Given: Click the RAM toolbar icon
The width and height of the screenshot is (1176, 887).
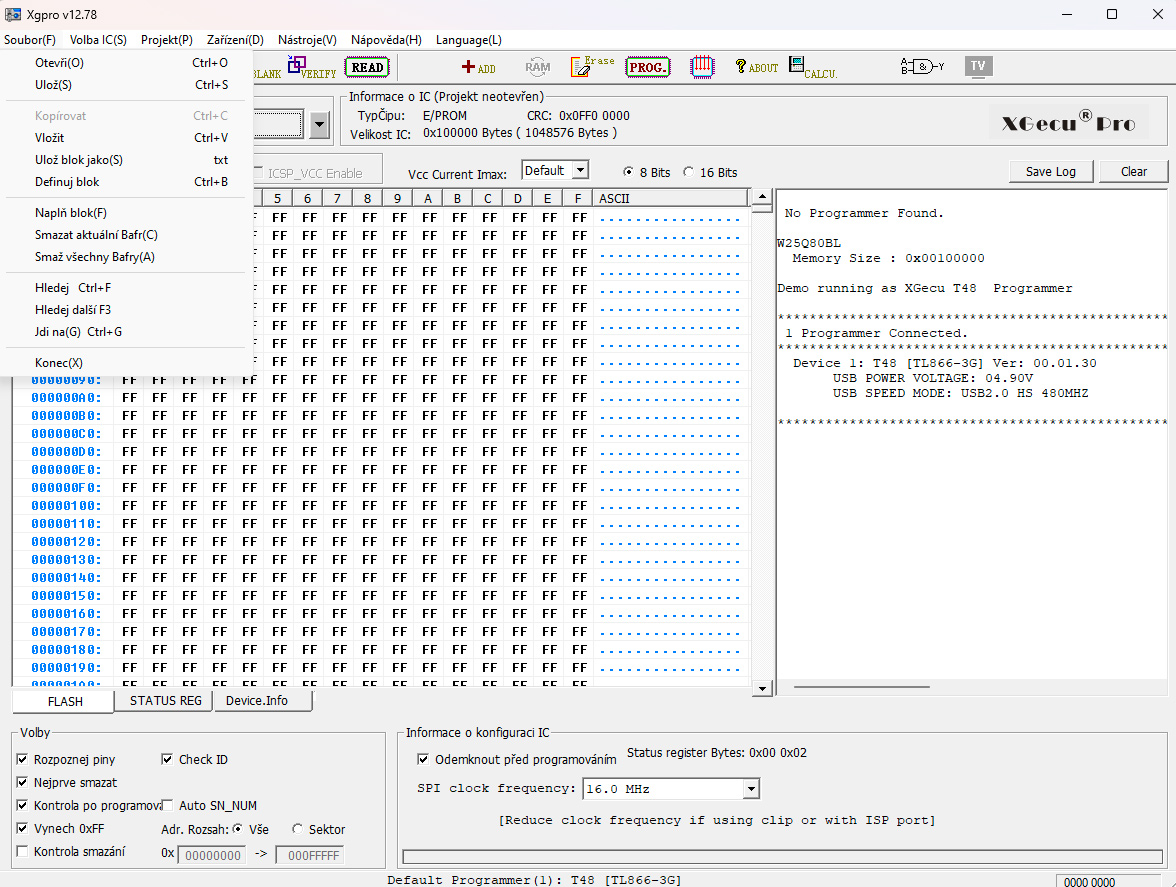Looking at the screenshot, I should point(538,67).
